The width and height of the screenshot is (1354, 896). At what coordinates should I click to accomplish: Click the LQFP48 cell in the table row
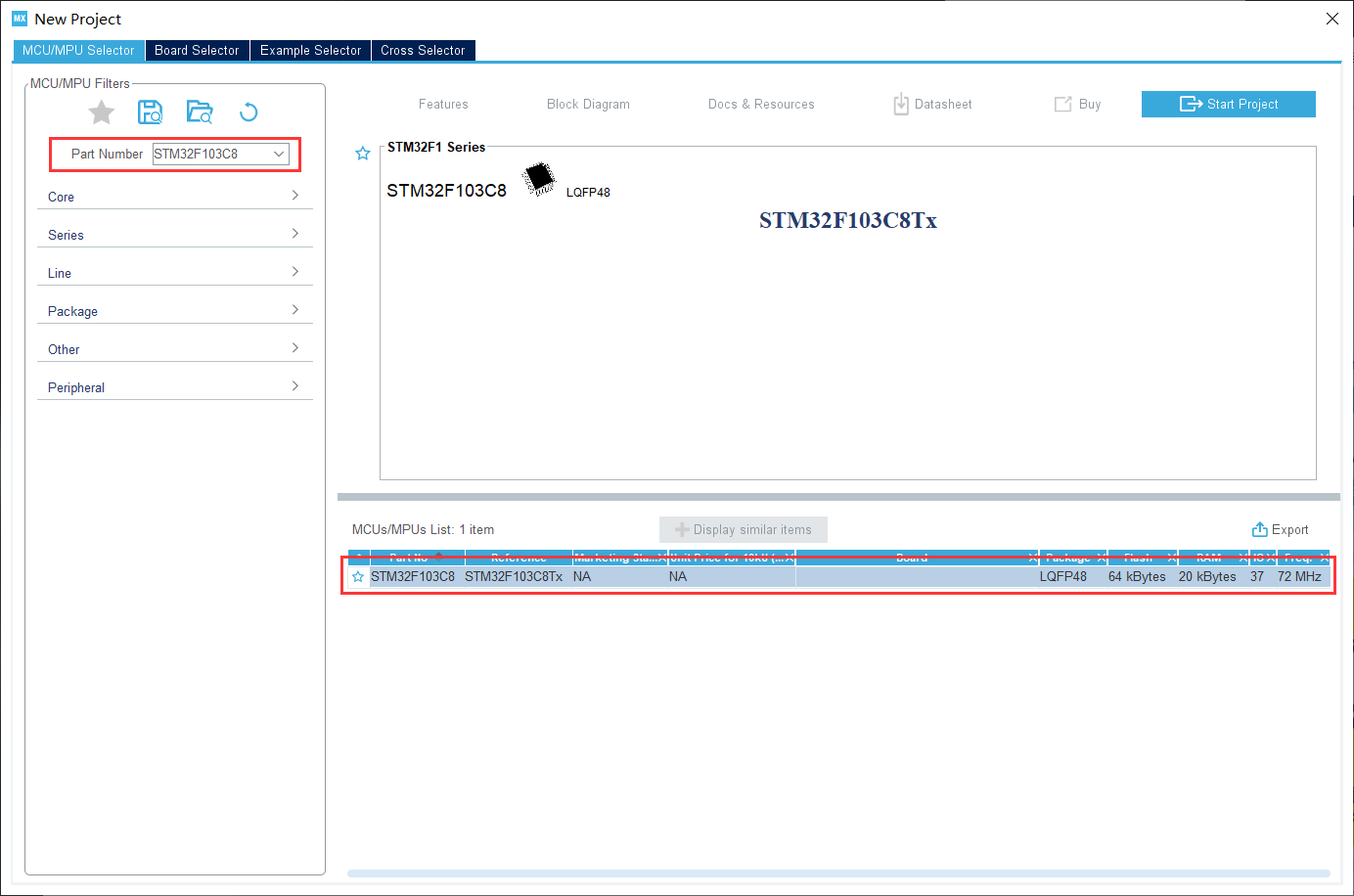[1063, 577]
